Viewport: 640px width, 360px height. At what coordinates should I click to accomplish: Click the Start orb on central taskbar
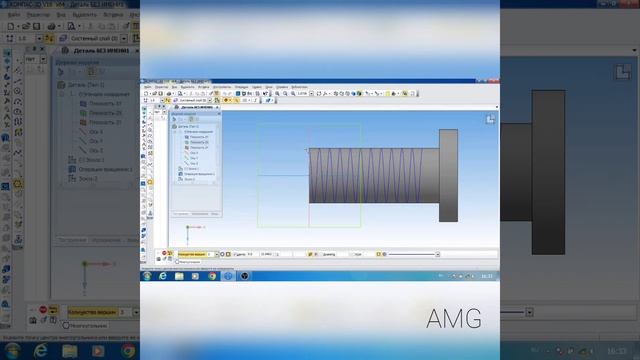tap(147, 276)
